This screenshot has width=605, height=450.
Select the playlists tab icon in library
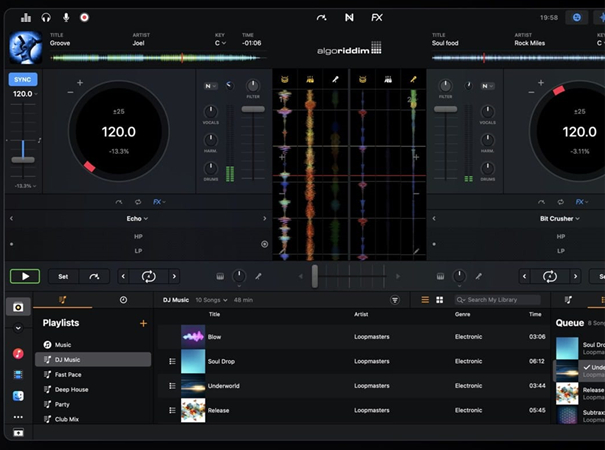tap(62, 299)
